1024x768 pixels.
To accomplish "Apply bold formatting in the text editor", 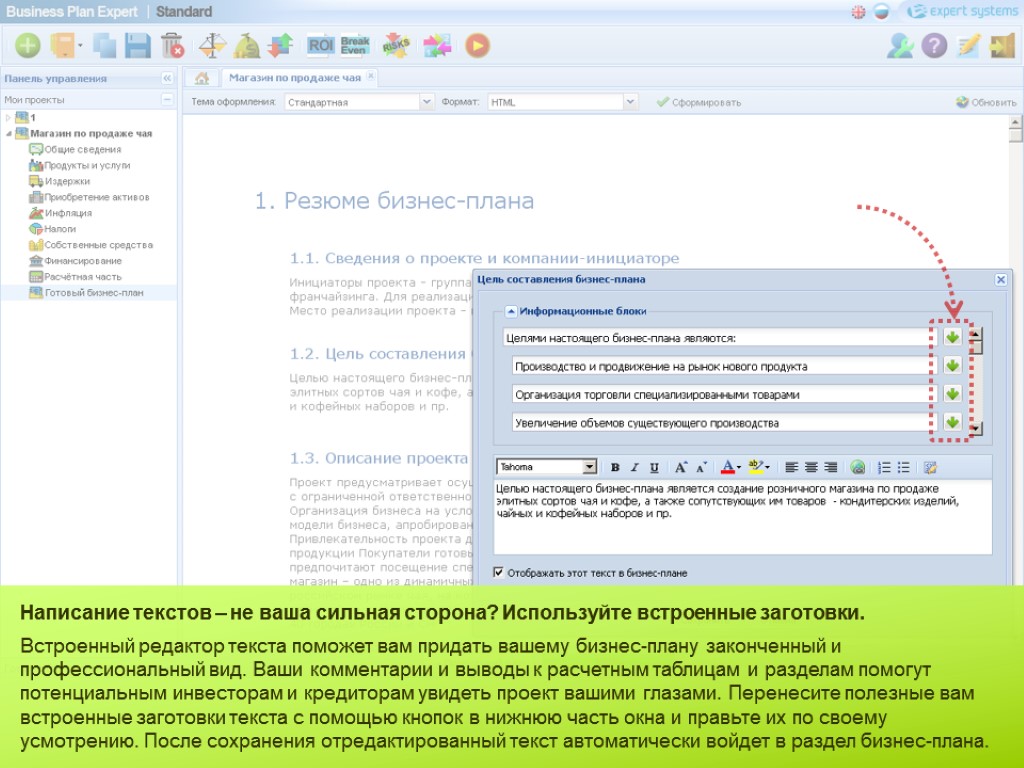I will (x=615, y=467).
